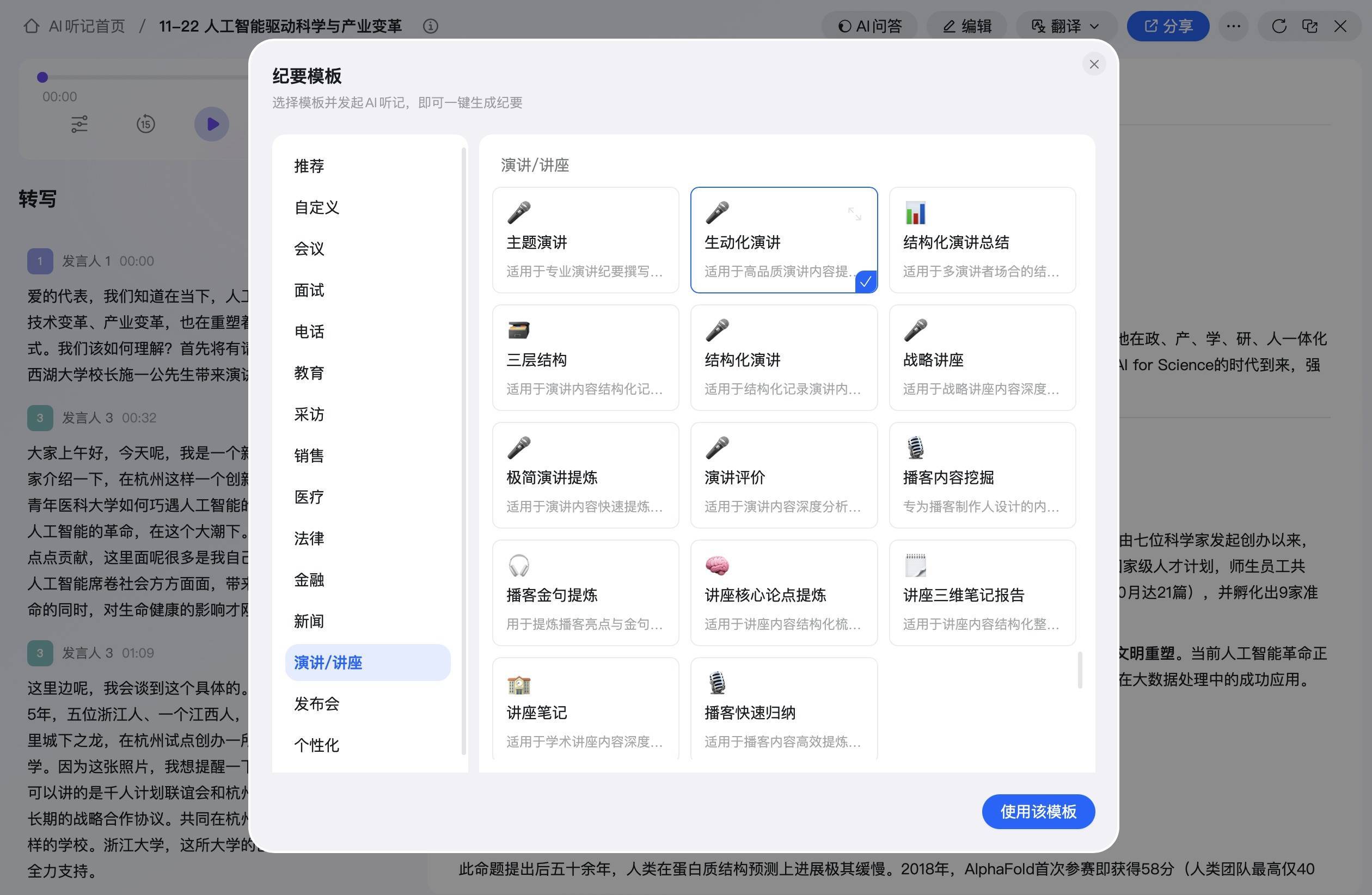This screenshot has width=1372, height=895.
Task: Choose the 讲座核心论点提炼 template
Action: 783,592
